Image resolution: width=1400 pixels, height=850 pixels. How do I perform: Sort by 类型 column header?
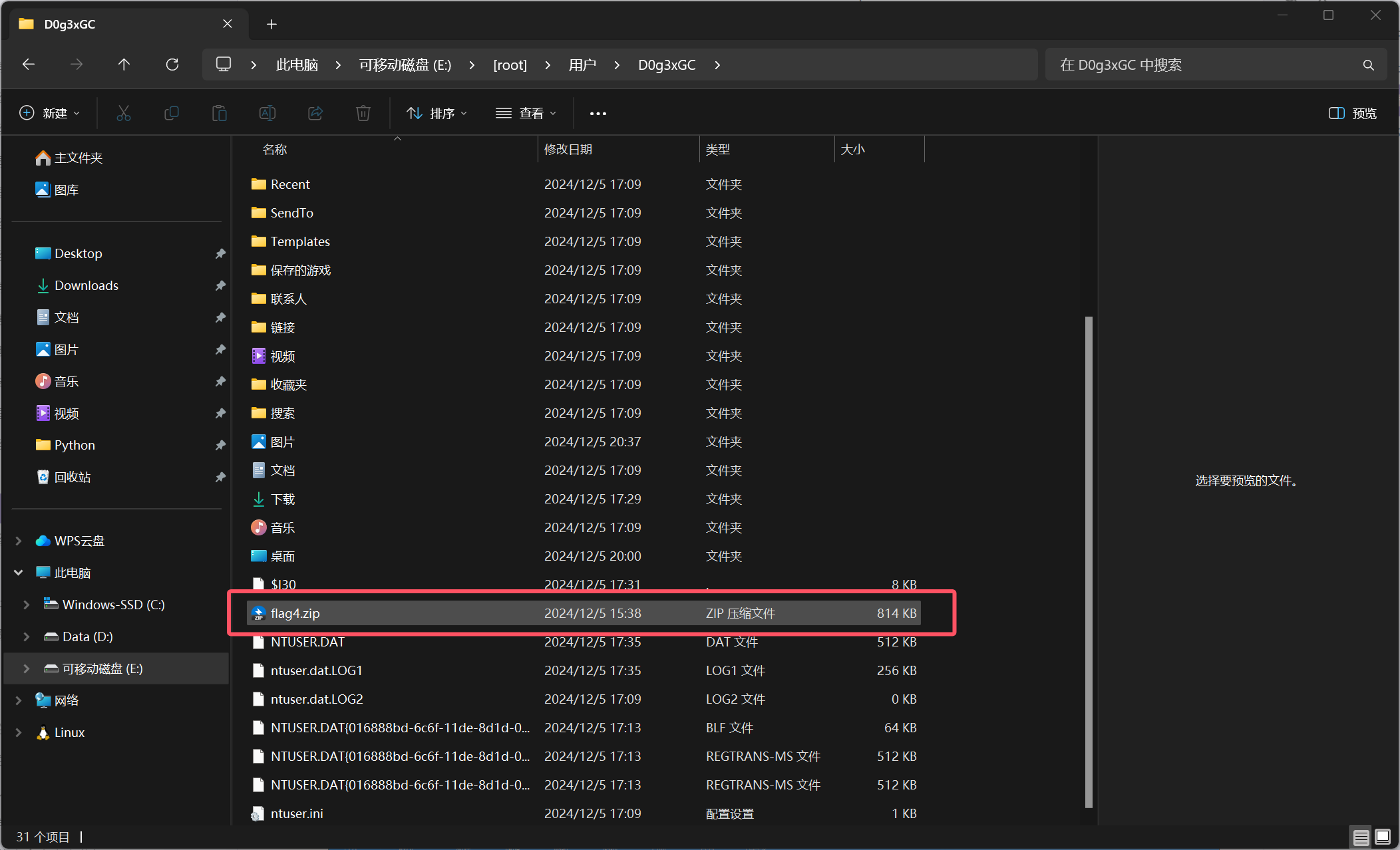point(767,149)
